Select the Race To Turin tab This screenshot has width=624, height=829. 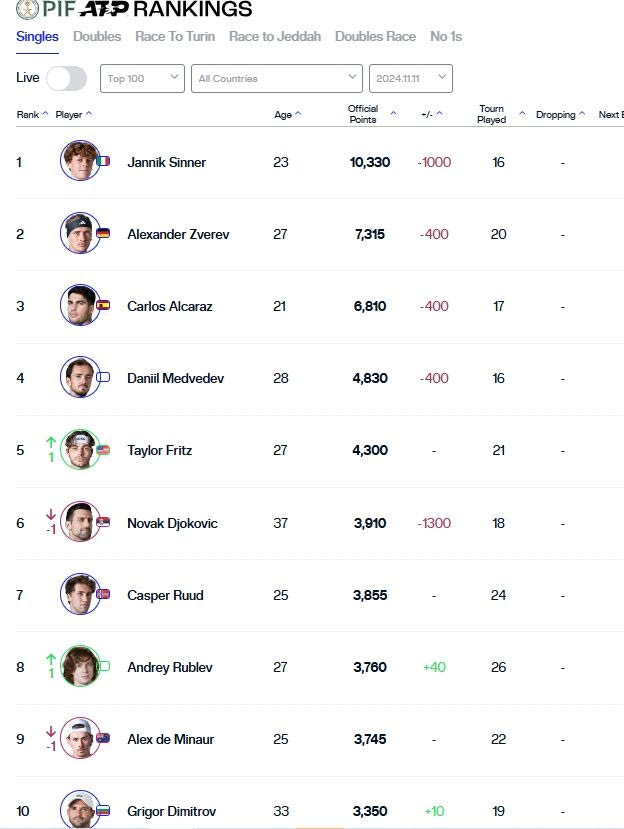tap(175, 36)
